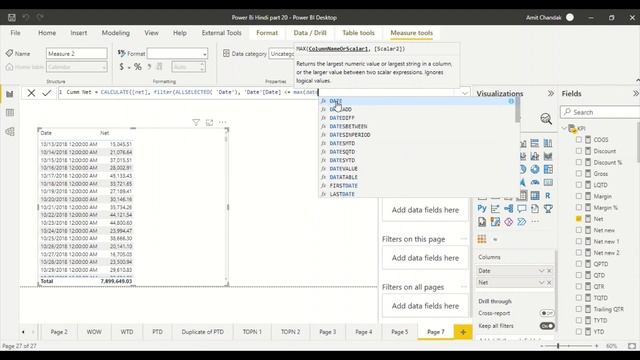The image size is (640, 360).
Task: Toggle the Cross-report switch
Action: click(547, 313)
